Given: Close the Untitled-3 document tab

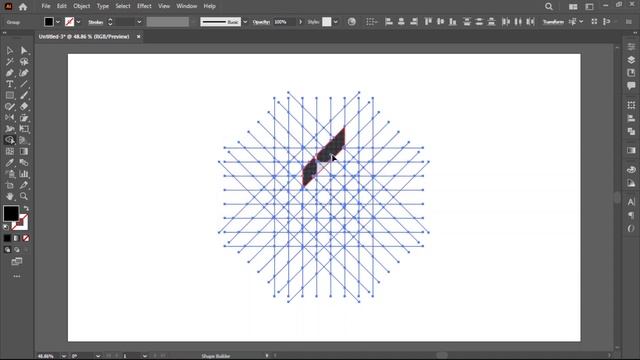Looking at the screenshot, I should pyautogui.click(x=138, y=37).
